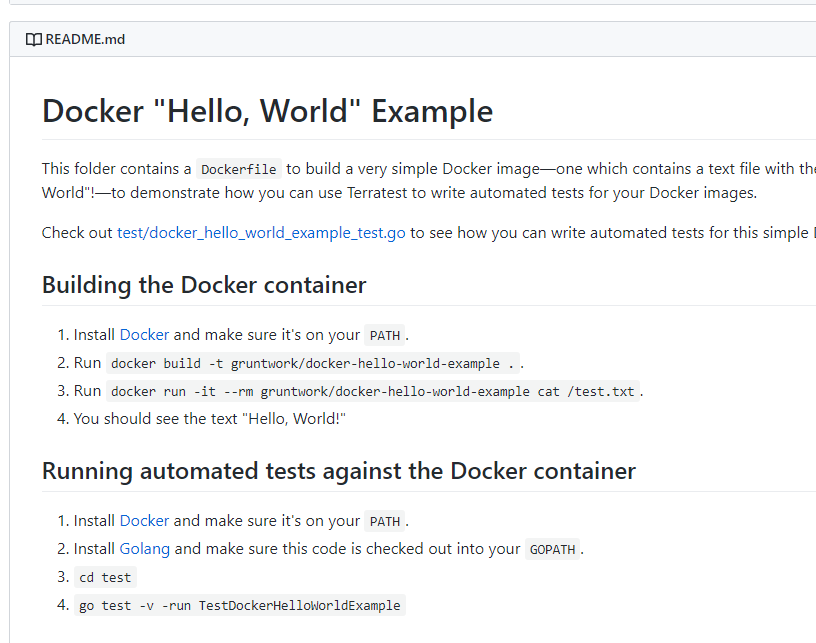Click the Dockerfile inline code in first paragraph
The height and width of the screenshot is (643, 816).
click(239, 169)
